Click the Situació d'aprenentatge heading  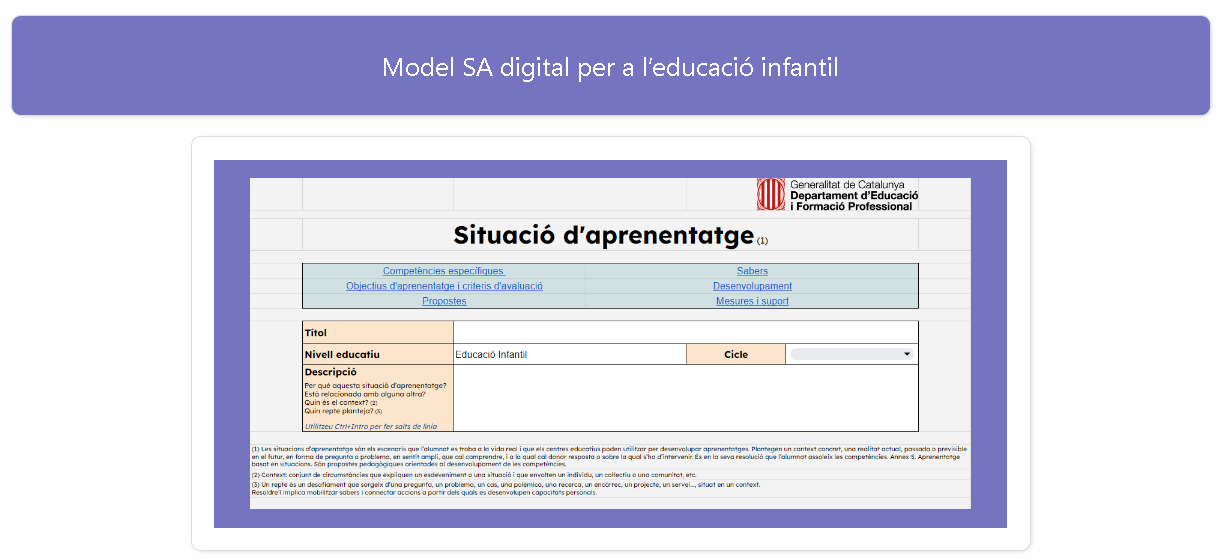tap(603, 236)
